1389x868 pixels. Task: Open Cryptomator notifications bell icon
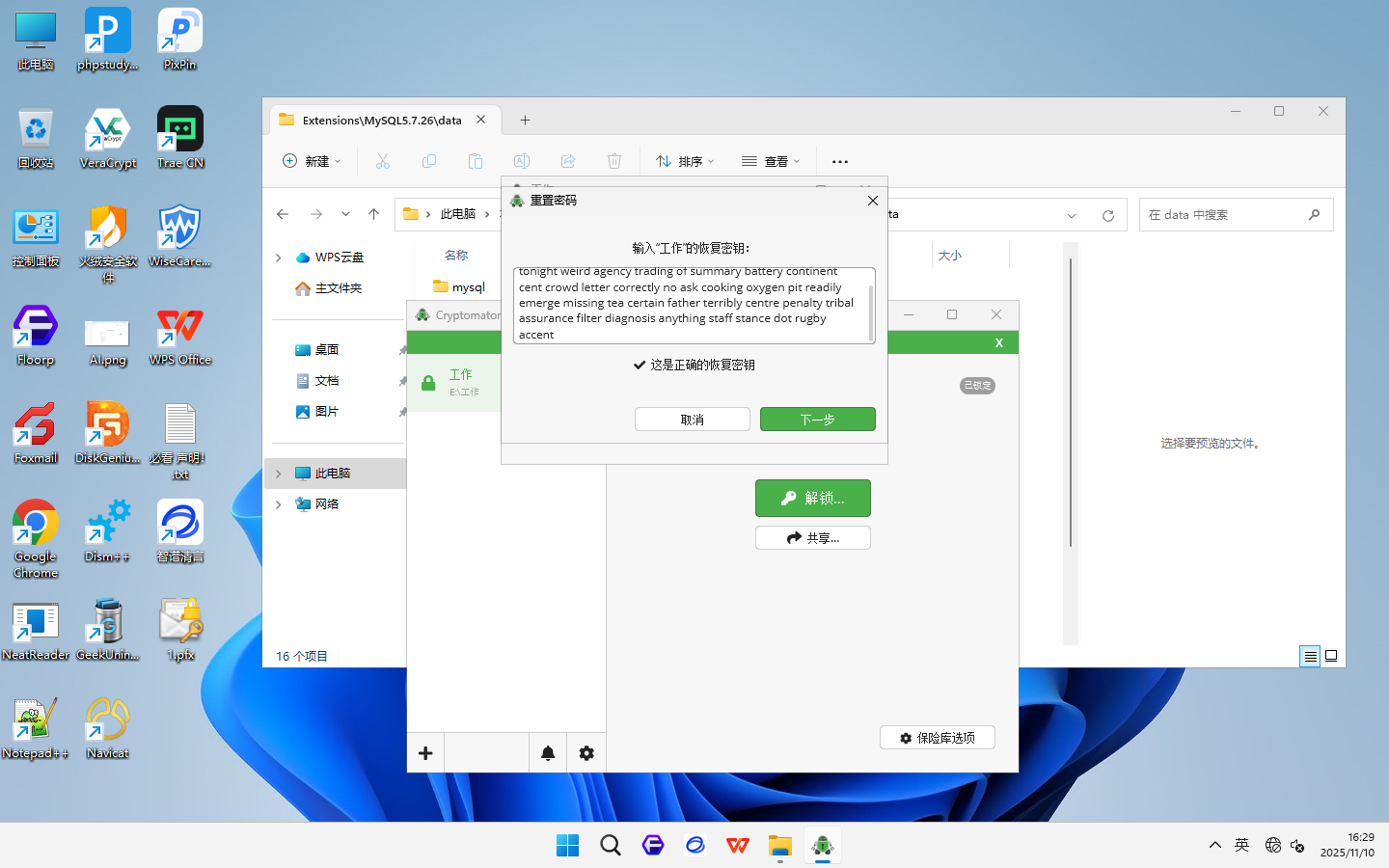click(548, 753)
